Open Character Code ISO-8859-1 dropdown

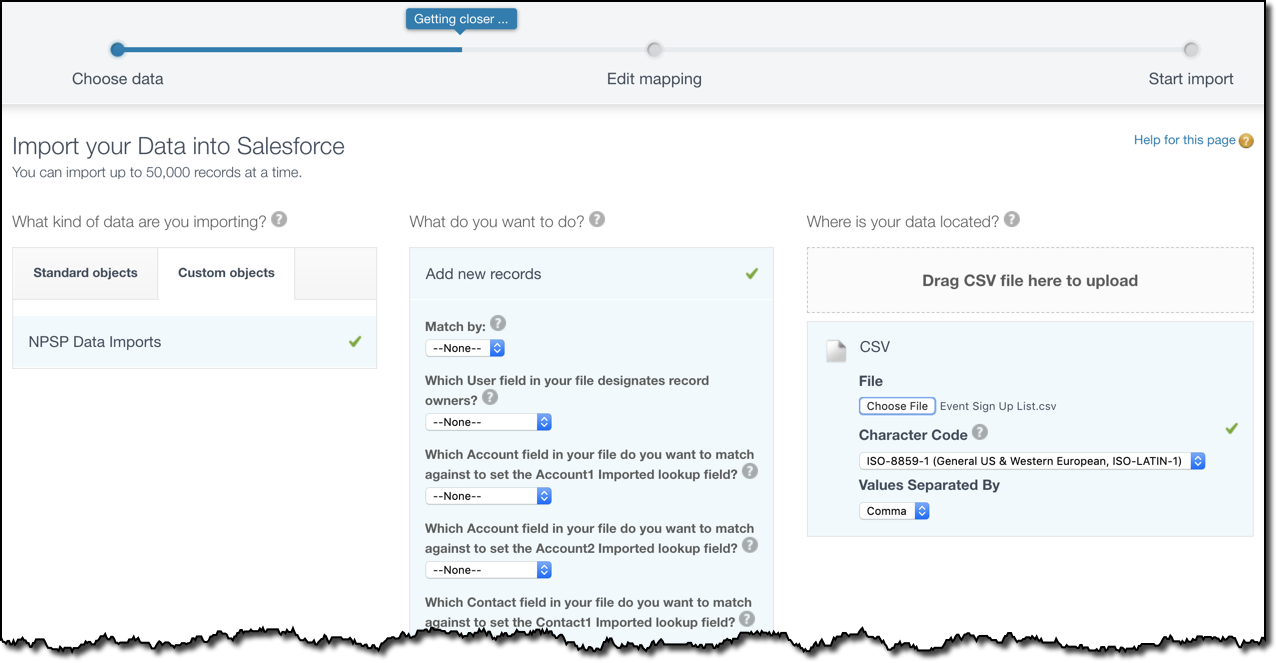(x=1032, y=461)
